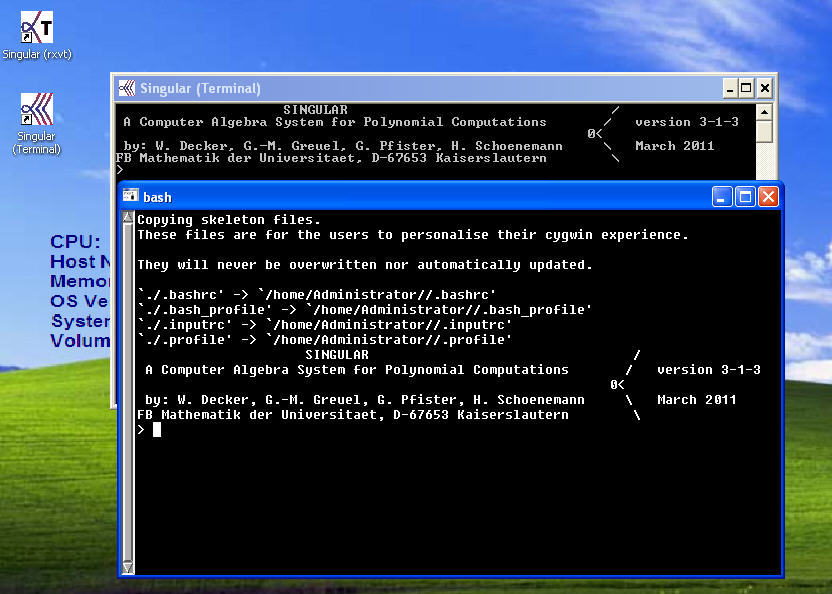Click 'FB Mathematik der Universitaet' line in bash
The image size is (832, 594).
click(352, 415)
